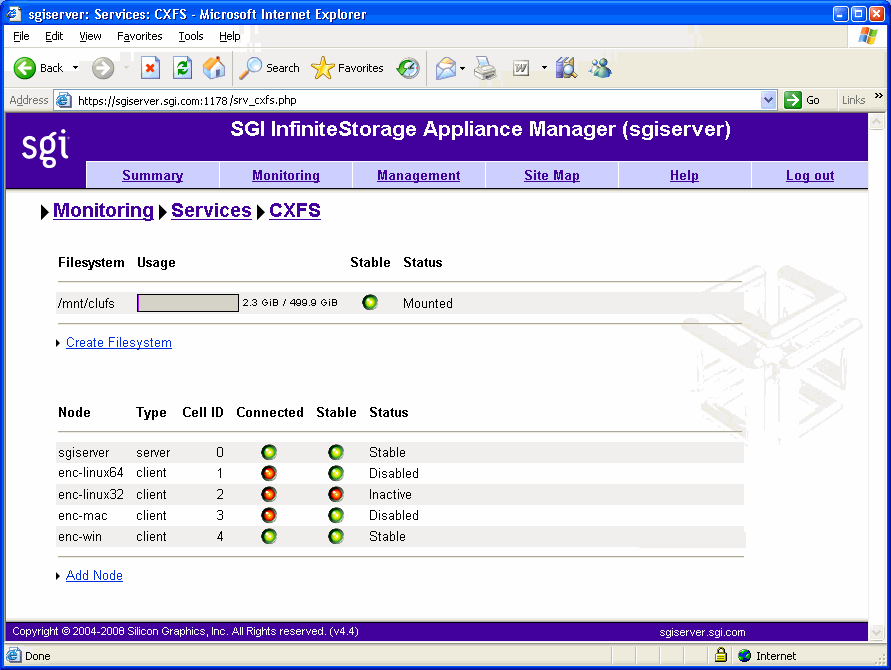The height and width of the screenshot is (670, 891).
Task: Click the SSL padlock icon in status bar
Action: tap(721, 655)
